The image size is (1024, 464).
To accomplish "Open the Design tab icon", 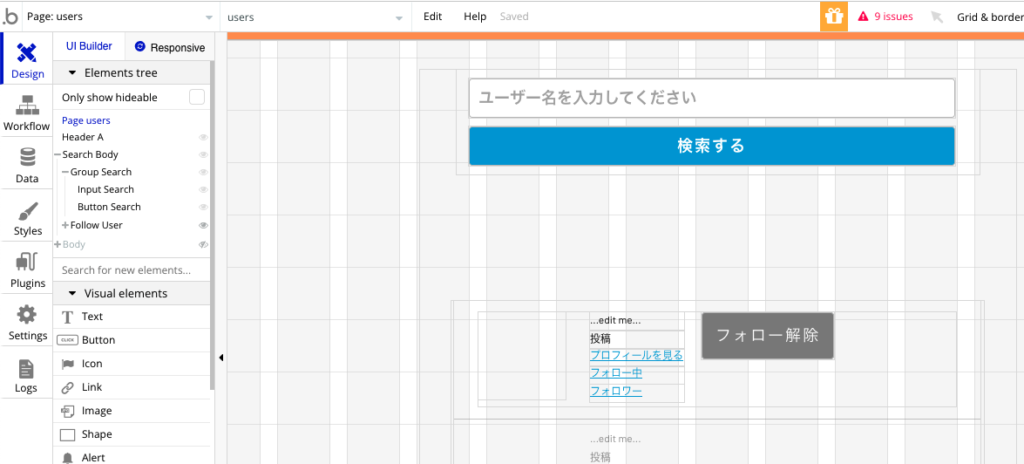I will click(27, 52).
